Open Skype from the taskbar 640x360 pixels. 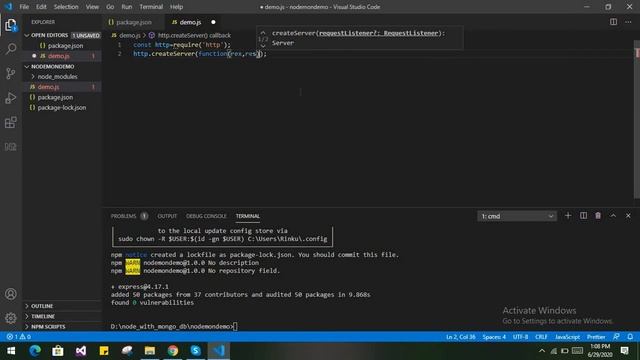[x=196, y=351]
